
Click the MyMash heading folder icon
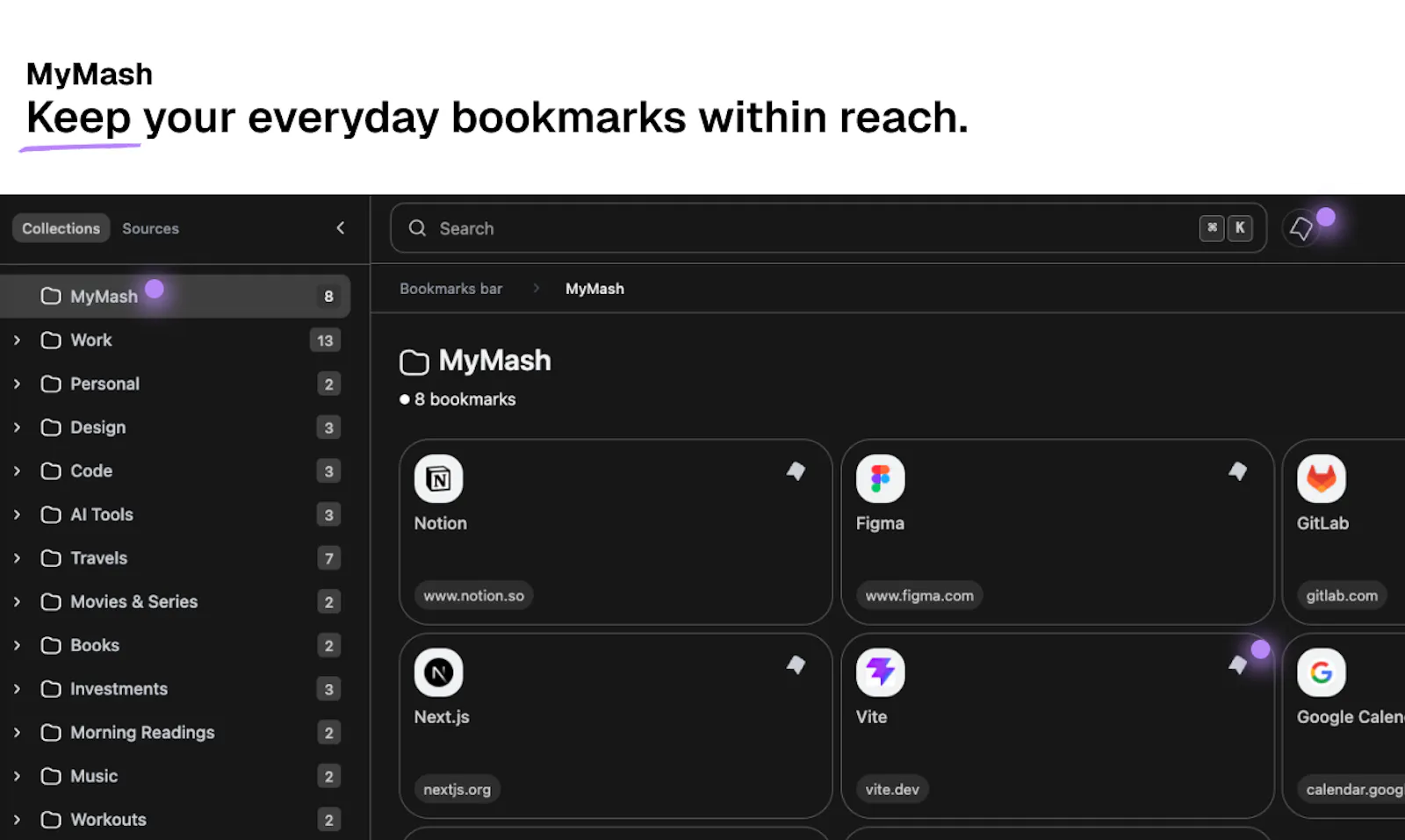coord(414,362)
